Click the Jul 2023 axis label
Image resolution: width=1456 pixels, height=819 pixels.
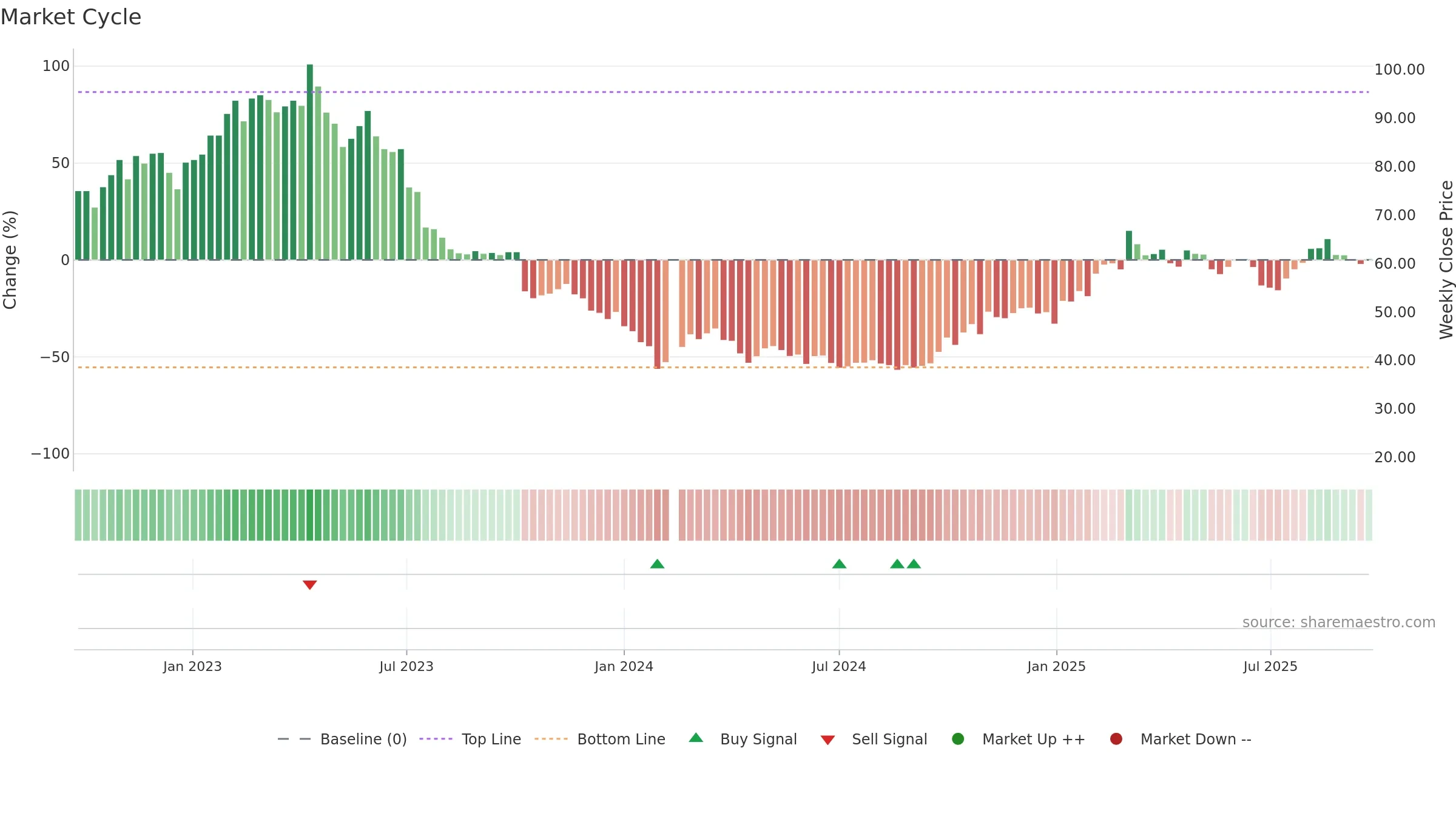406,666
